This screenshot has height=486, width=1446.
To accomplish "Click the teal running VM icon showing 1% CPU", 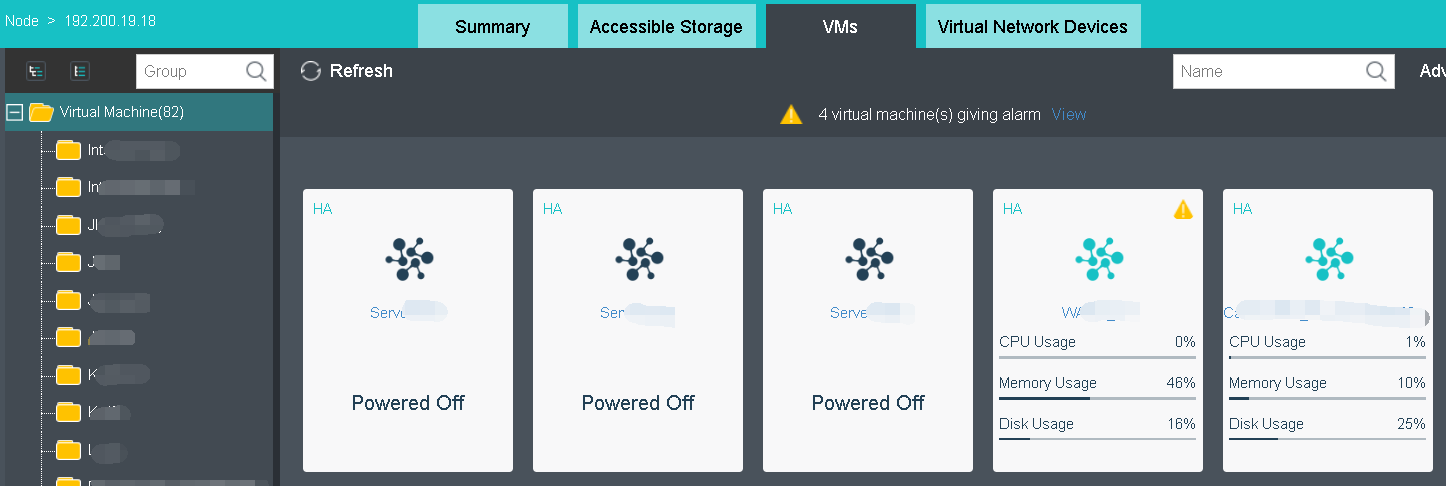I will pyautogui.click(x=1328, y=259).
